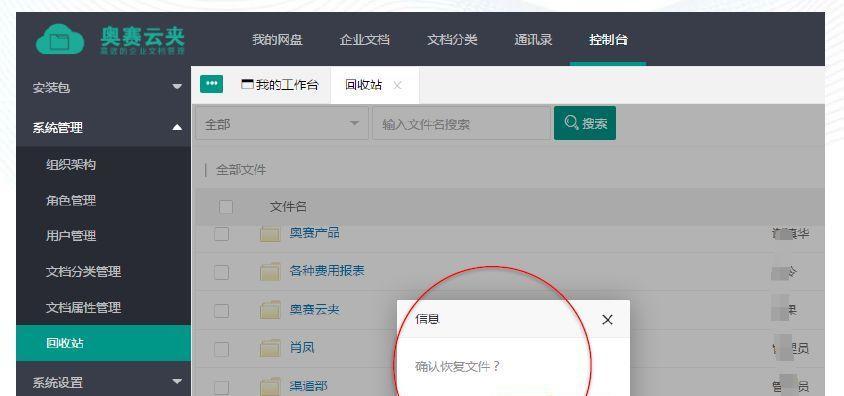Image resolution: width=844 pixels, height=396 pixels.
Task: Tick the select-all checkbox beside 文件名
Action: 226,207
